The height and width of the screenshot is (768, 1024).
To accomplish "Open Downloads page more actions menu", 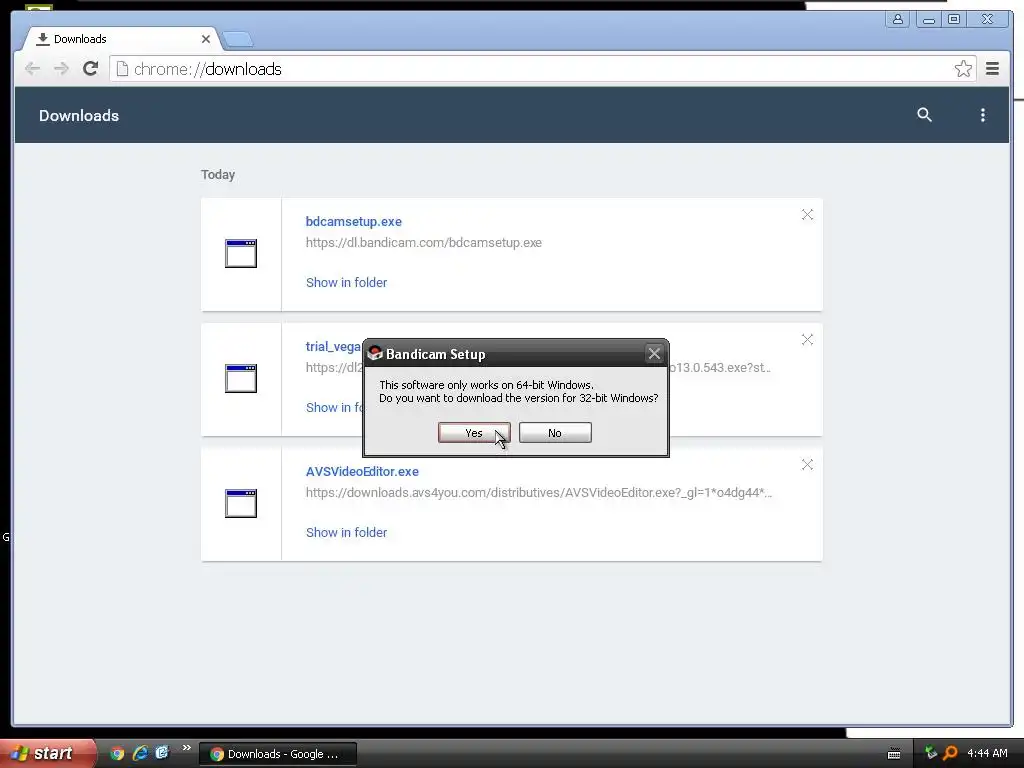I will coord(982,115).
